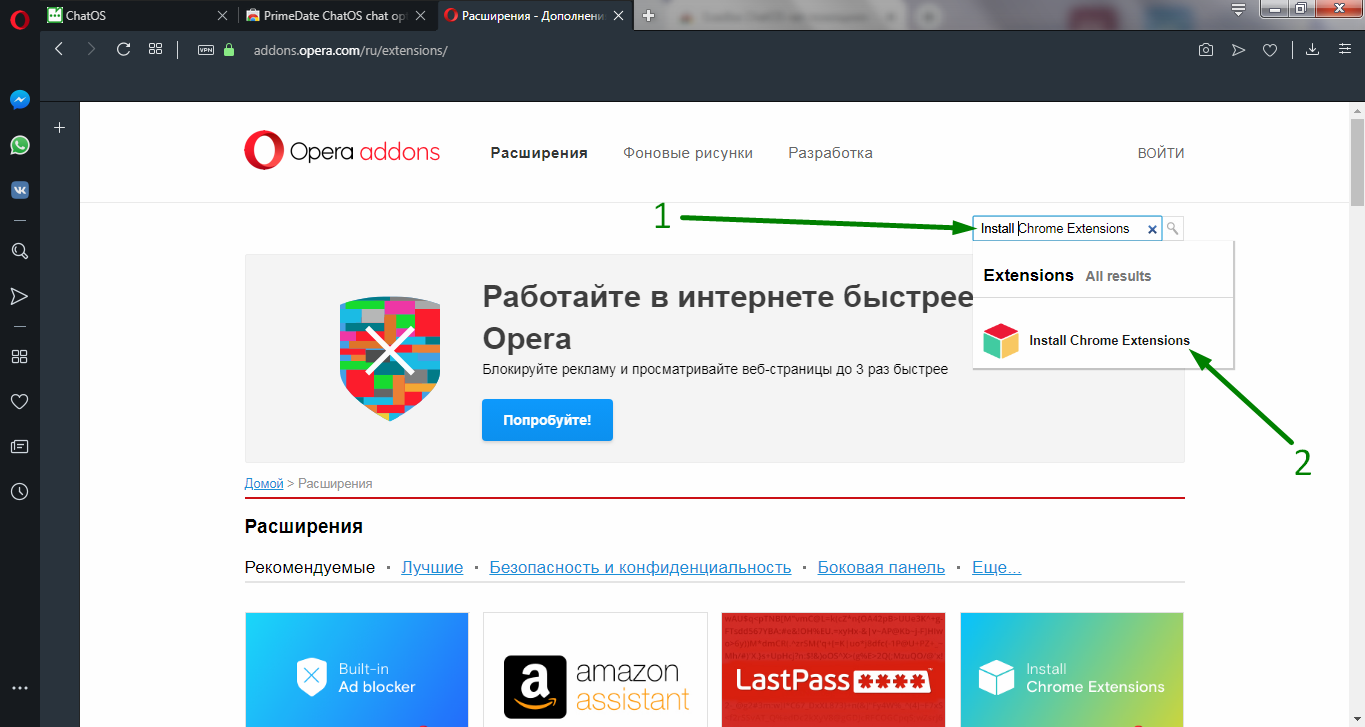The image size is (1365, 727).
Task: Open All results link
Action: pyautogui.click(x=1118, y=276)
